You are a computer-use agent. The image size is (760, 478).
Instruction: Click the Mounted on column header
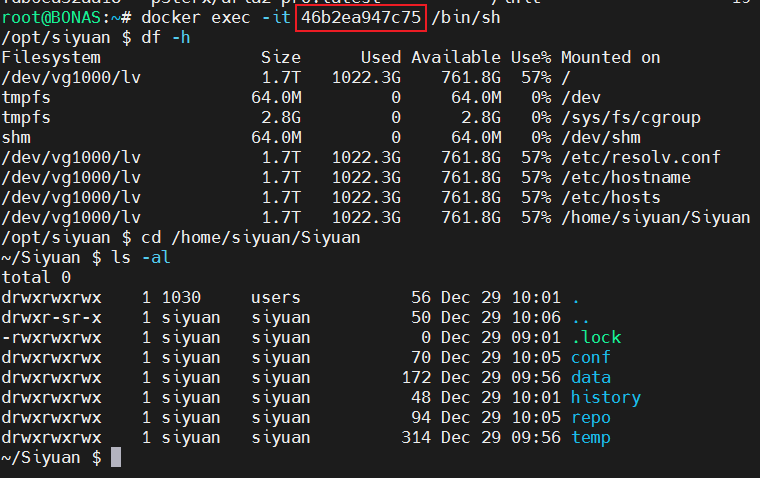610,57
